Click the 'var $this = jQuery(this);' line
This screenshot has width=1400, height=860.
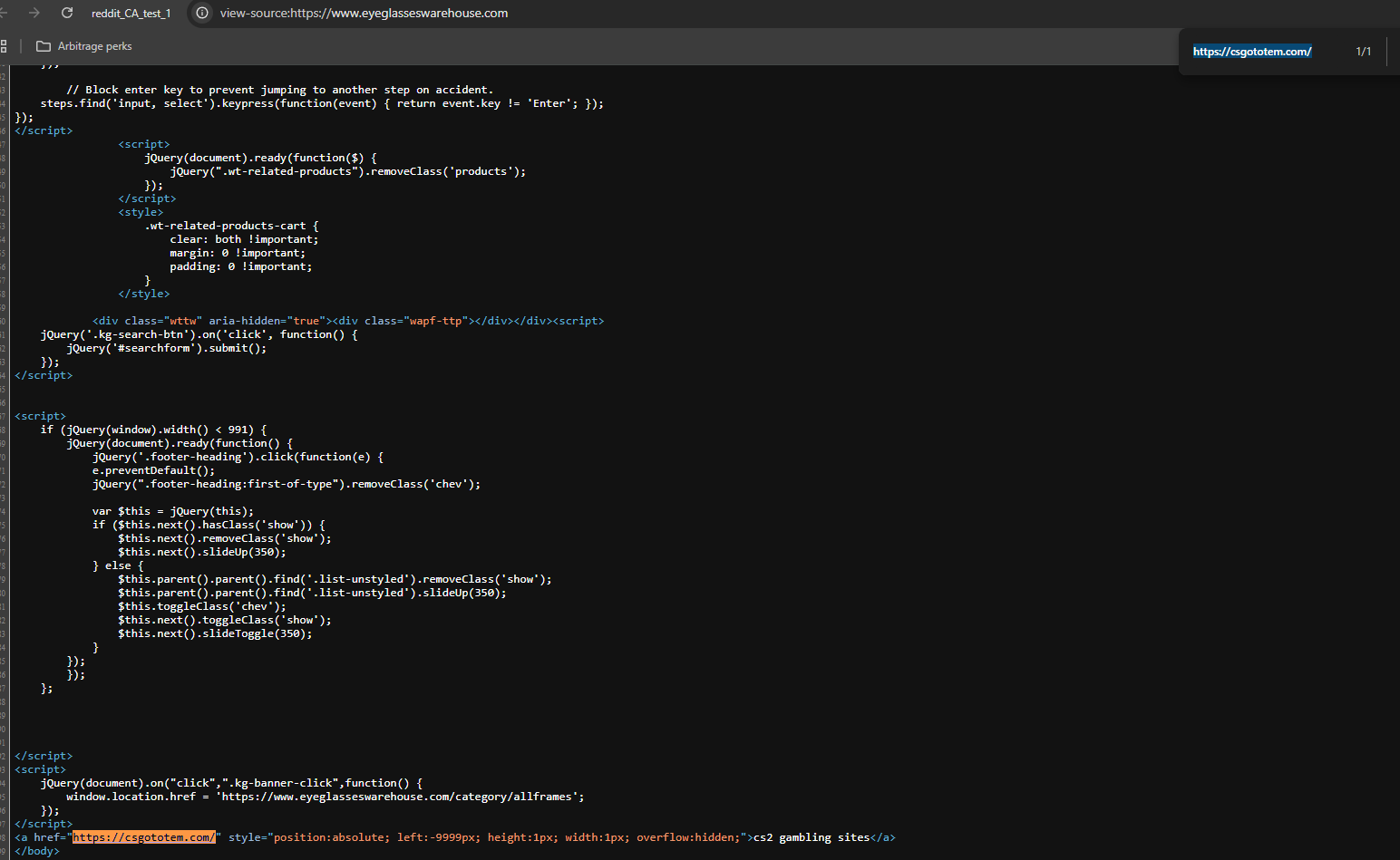[x=173, y=511]
